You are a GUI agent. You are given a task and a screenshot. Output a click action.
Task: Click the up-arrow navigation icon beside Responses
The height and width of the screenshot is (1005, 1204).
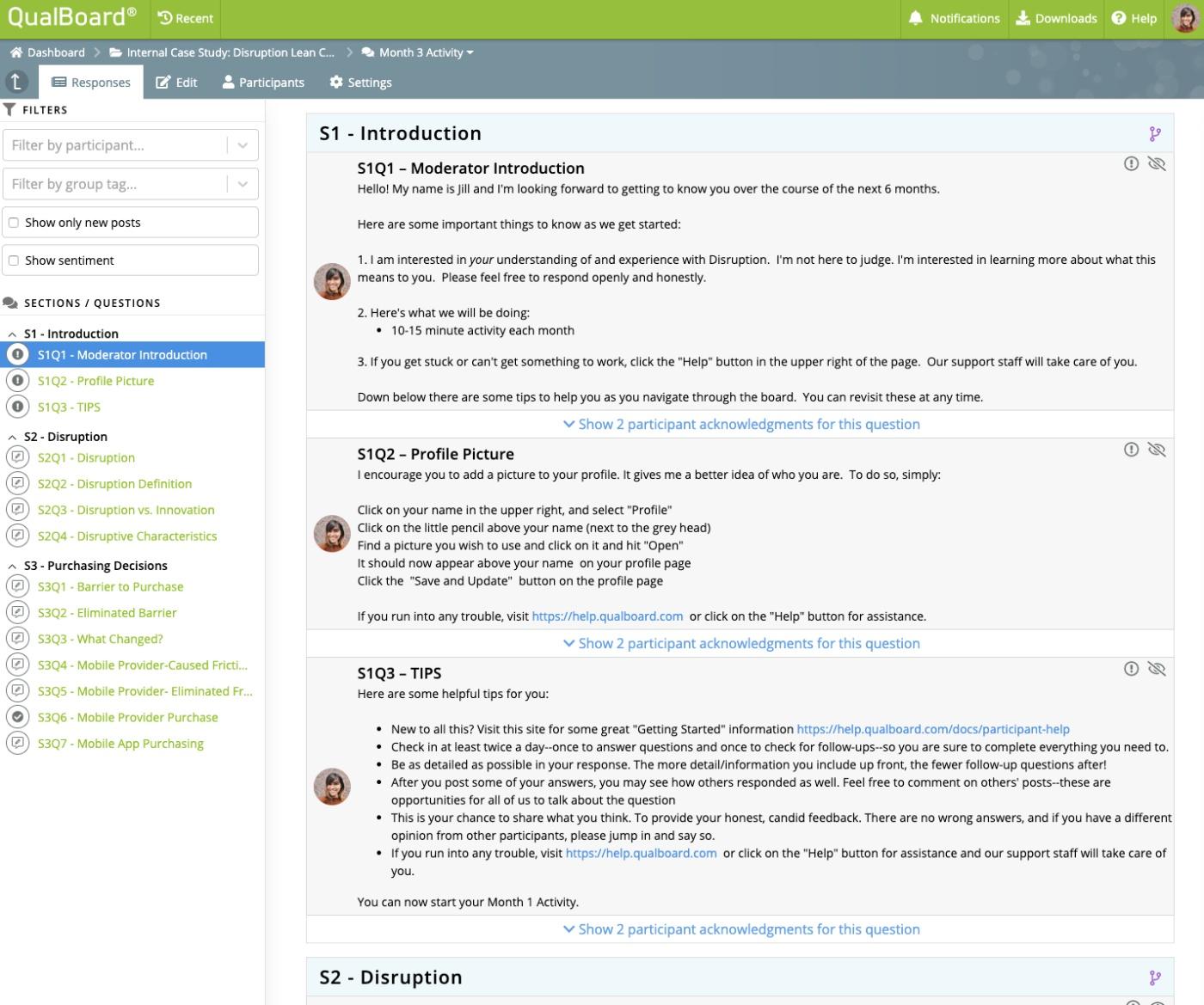click(x=18, y=82)
